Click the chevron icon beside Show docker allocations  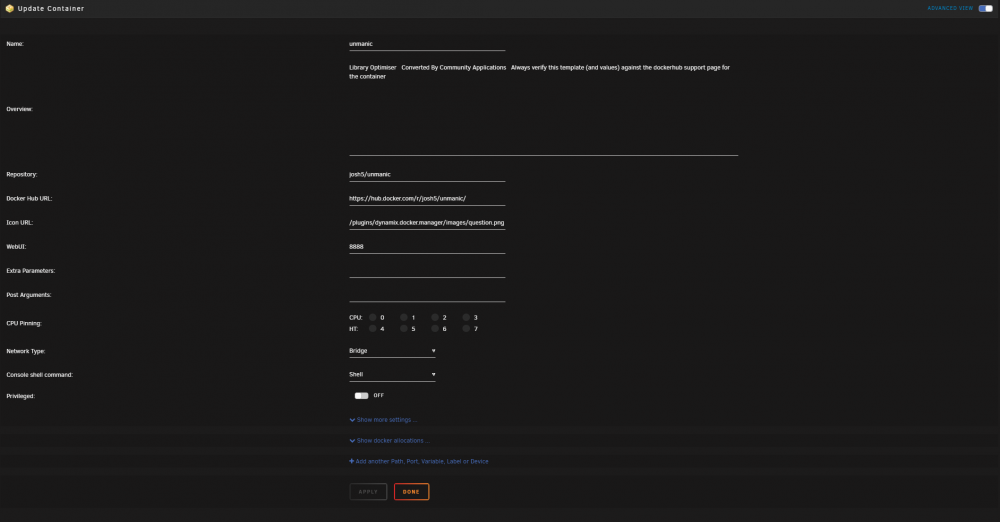click(x=352, y=441)
